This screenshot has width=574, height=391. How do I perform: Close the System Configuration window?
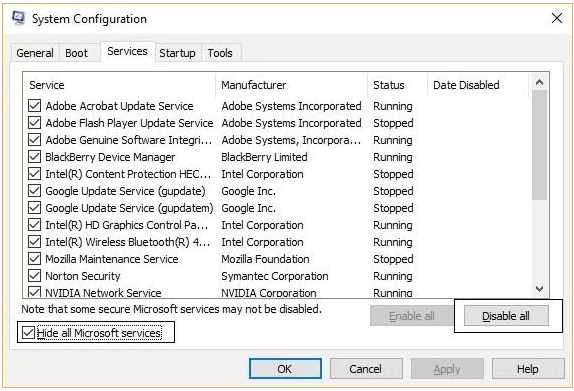click(557, 18)
